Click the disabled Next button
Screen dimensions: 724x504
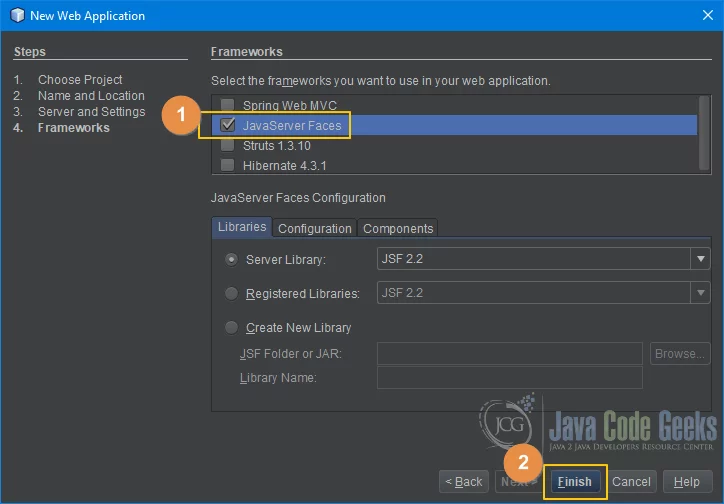click(519, 481)
